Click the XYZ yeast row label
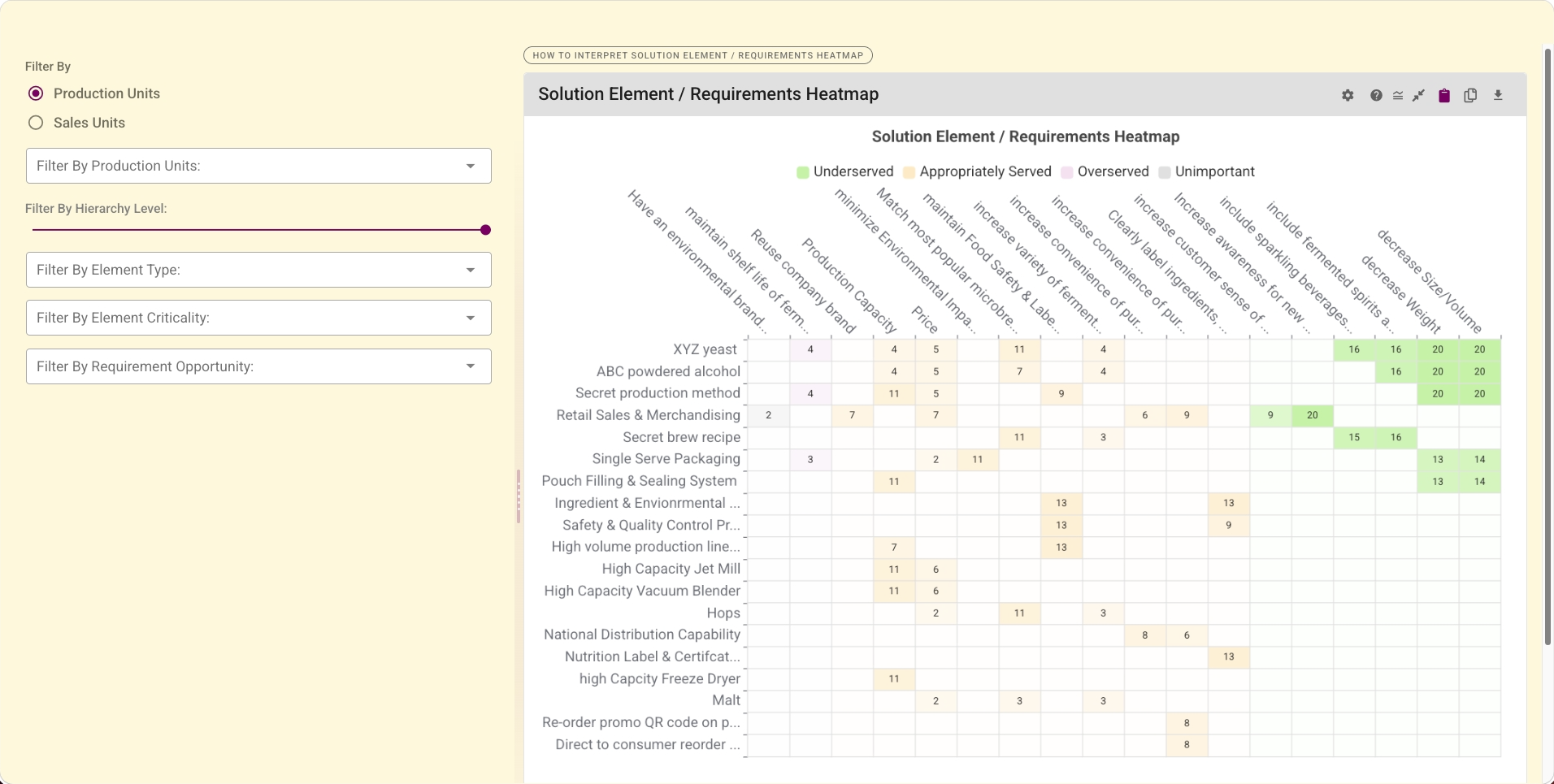This screenshot has width=1554, height=784. coord(705,349)
